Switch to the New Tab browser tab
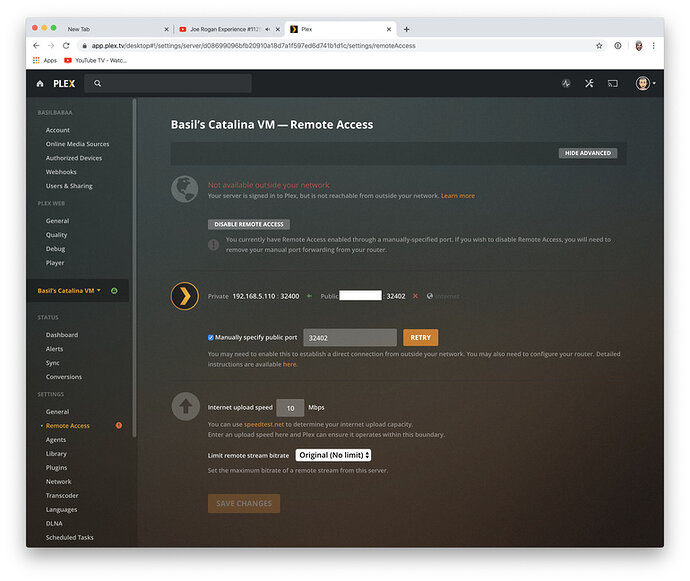The width and height of the screenshot is (690, 581). click(x=115, y=29)
